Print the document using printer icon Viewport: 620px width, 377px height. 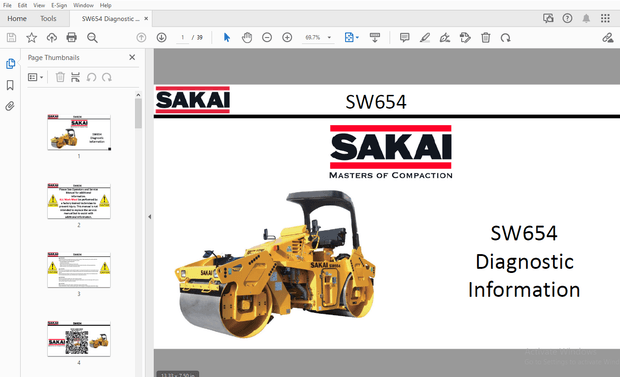coord(72,38)
